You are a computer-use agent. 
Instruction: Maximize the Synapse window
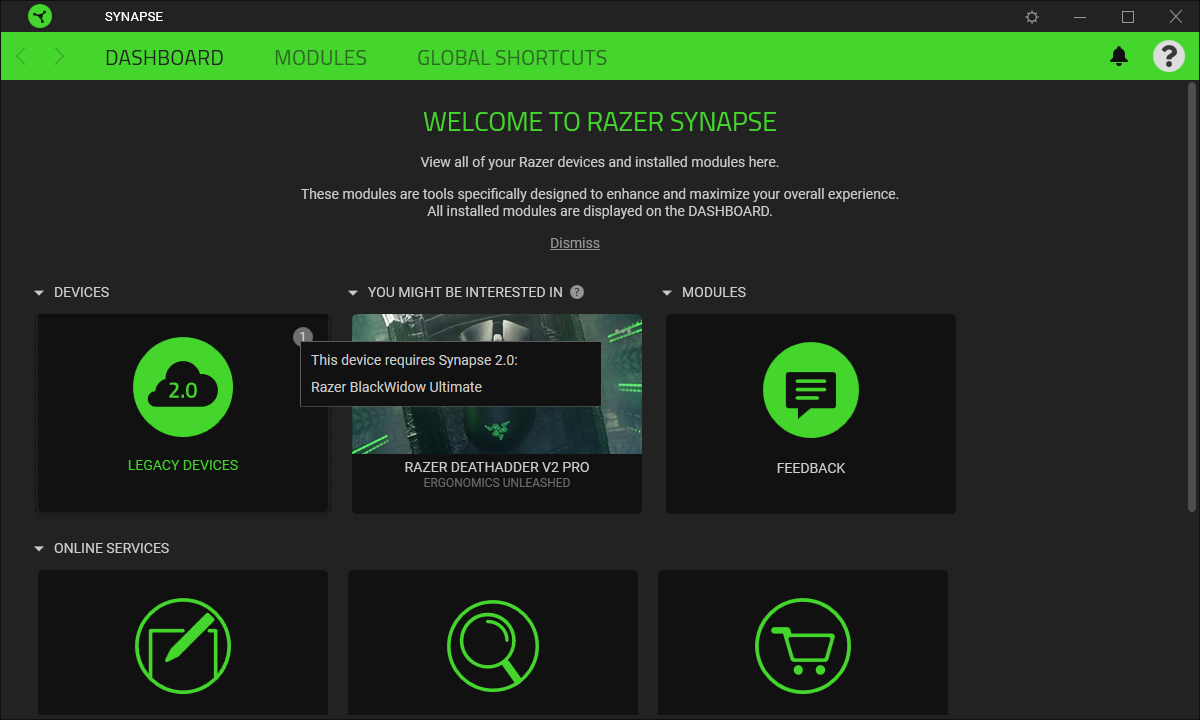[x=1128, y=17]
